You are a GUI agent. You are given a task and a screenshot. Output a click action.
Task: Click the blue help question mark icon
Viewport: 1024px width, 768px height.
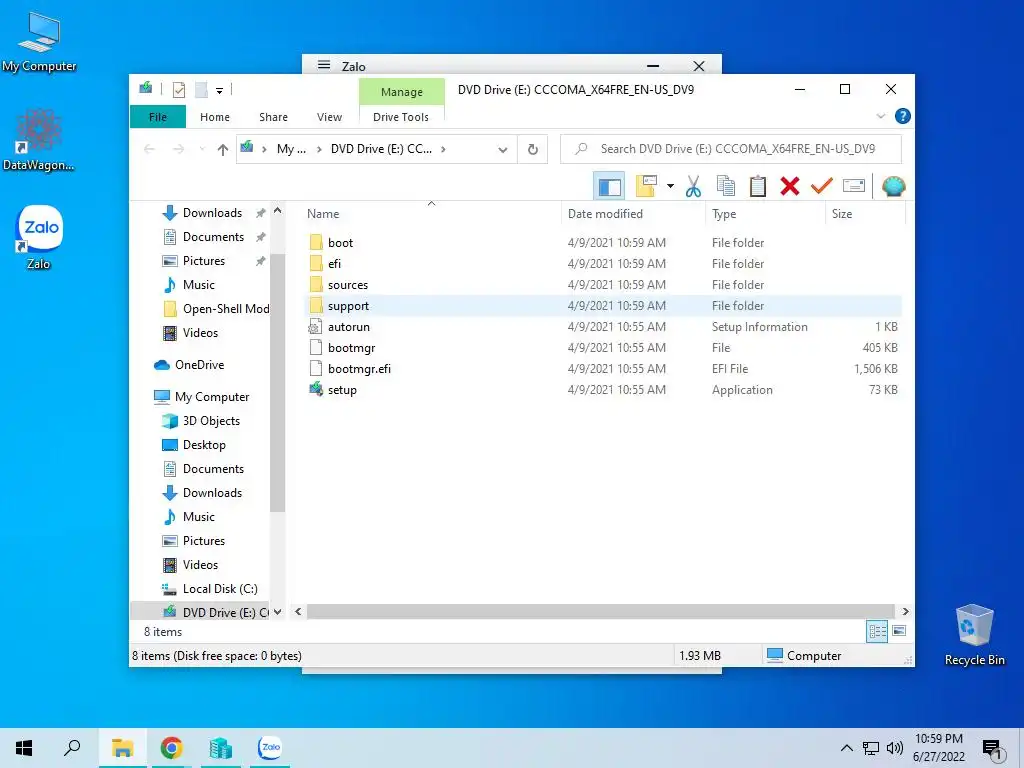point(902,116)
